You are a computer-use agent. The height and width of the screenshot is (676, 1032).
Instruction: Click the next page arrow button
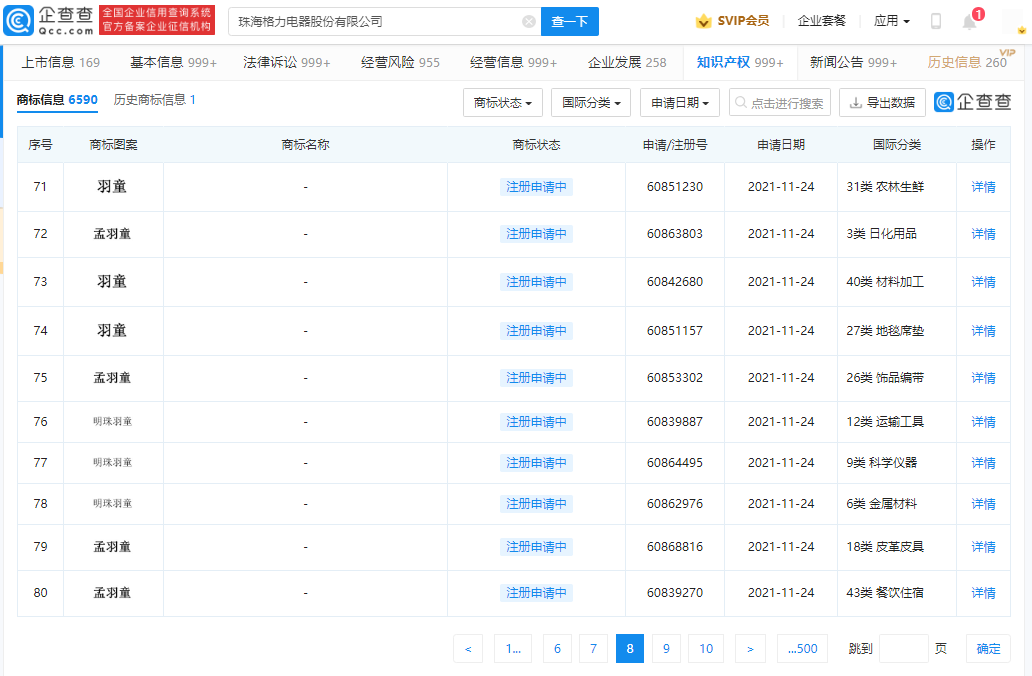point(750,649)
